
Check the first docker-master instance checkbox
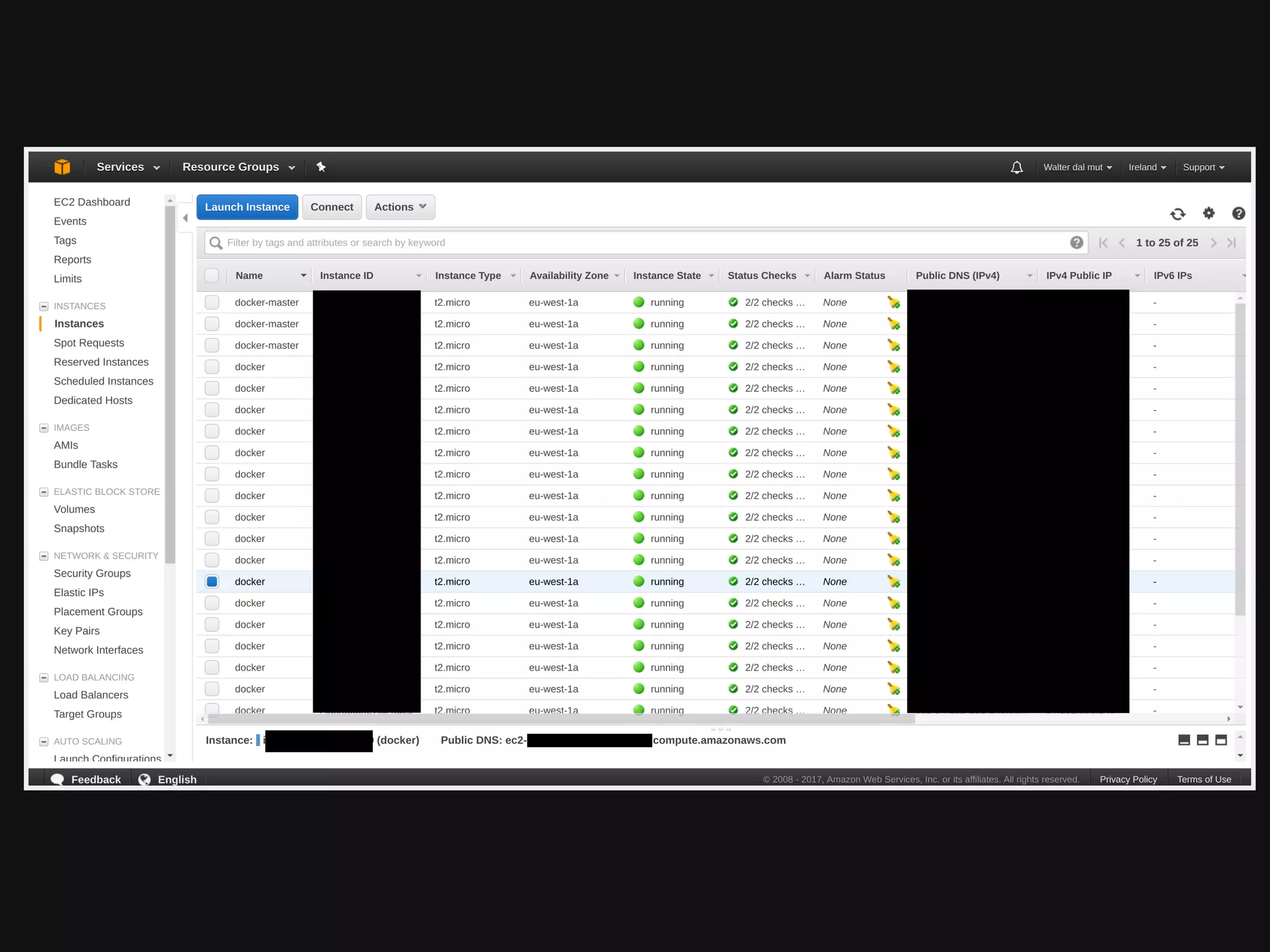point(212,303)
